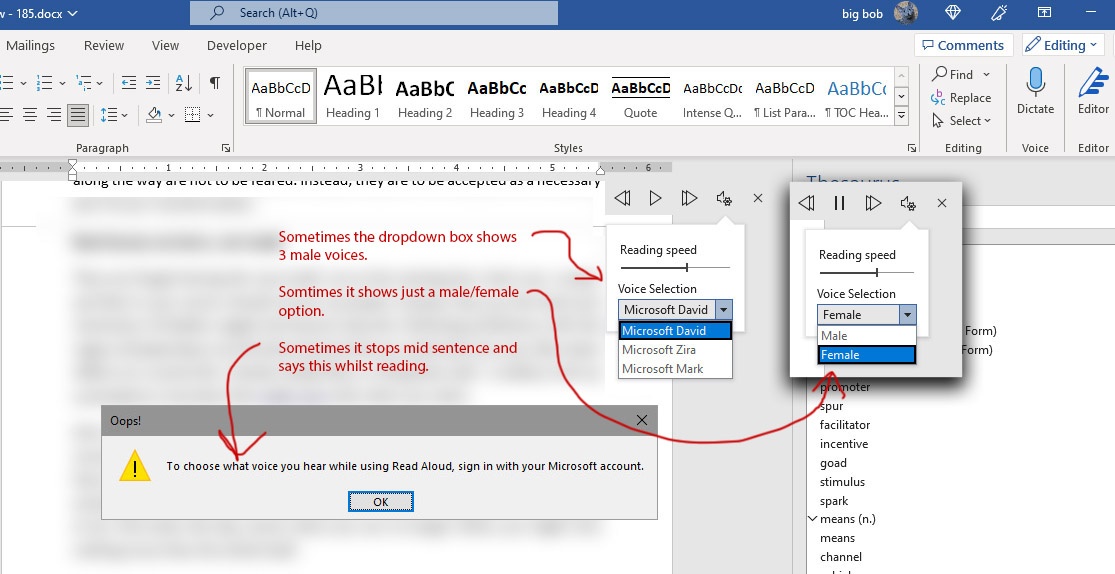Open the Styles pane dialog launcher

point(912,148)
